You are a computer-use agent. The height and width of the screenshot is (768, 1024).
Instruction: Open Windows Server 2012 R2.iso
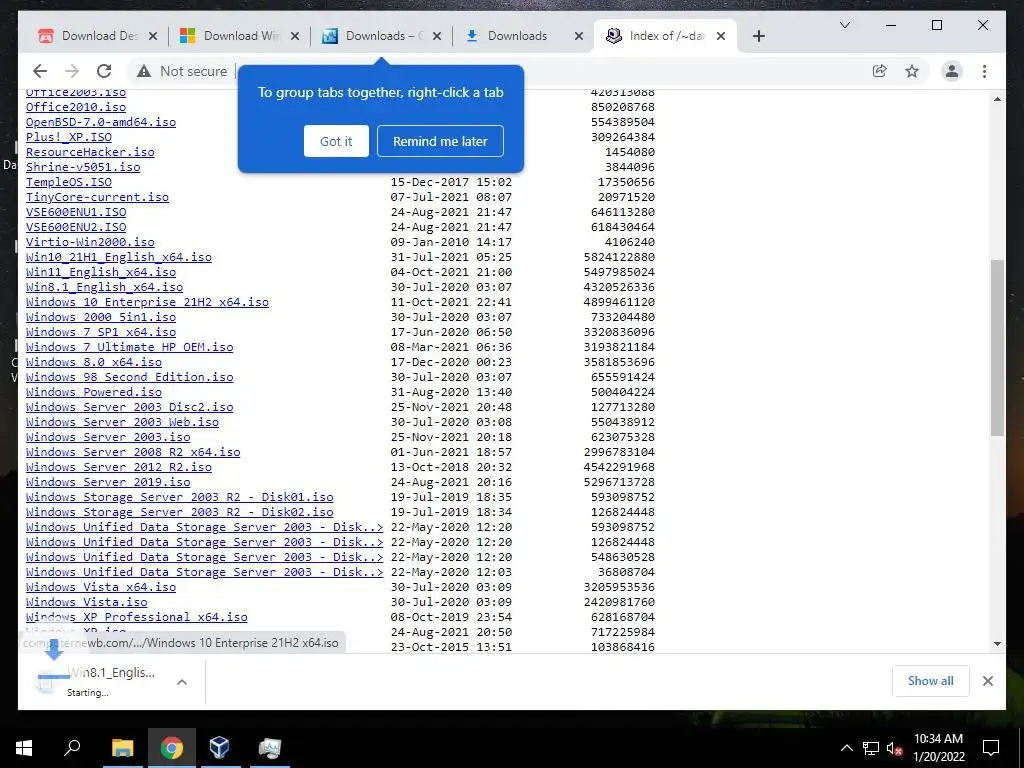[x=119, y=467]
